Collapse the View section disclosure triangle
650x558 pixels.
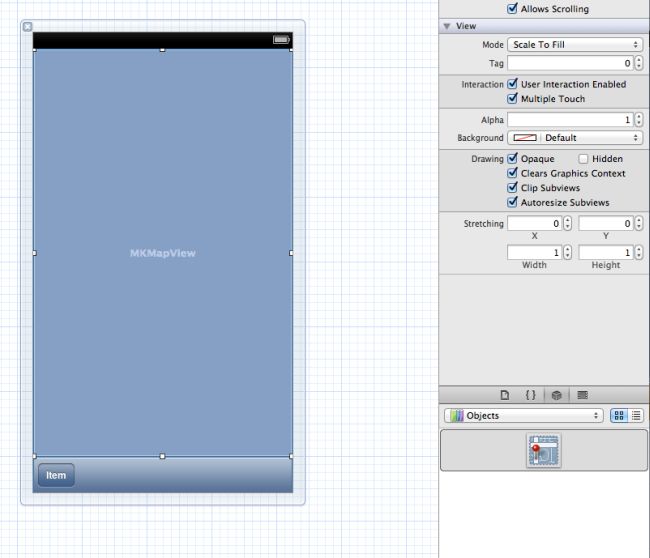[x=447, y=26]
